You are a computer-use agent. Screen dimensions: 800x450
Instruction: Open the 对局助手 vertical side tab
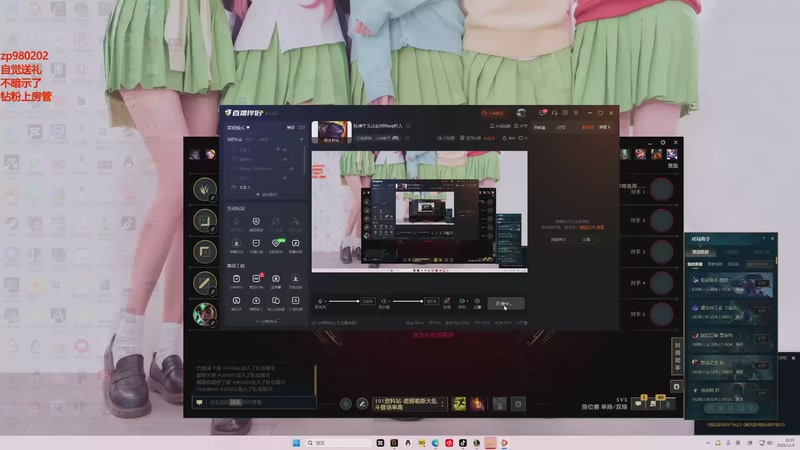click(677, 356)
